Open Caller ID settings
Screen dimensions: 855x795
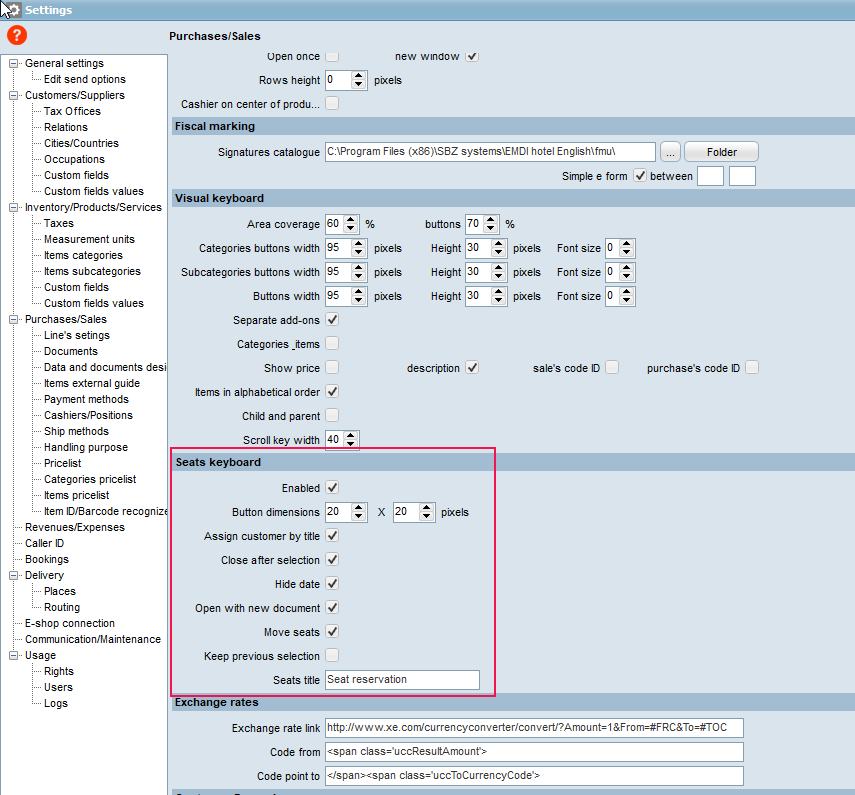click(44, 543)
